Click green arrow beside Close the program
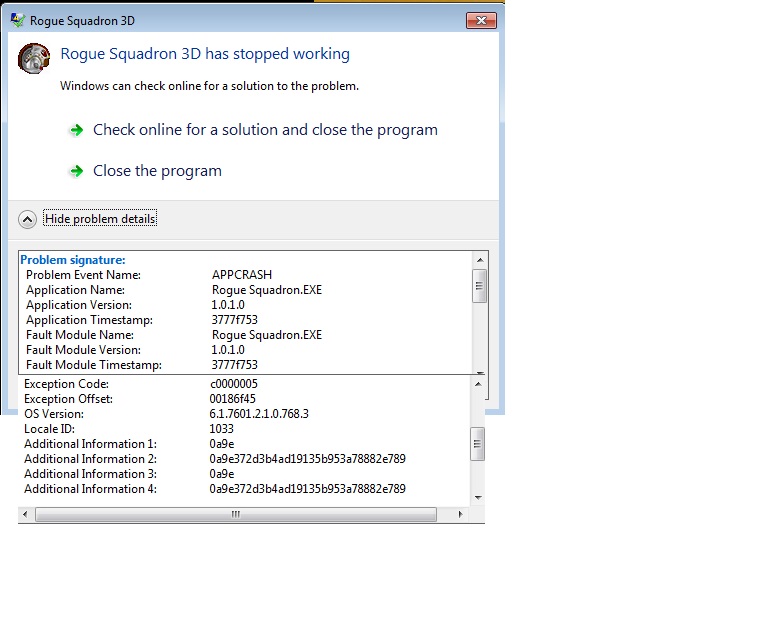The width and height of the screenshot is (769, 628). pos(76,171)
